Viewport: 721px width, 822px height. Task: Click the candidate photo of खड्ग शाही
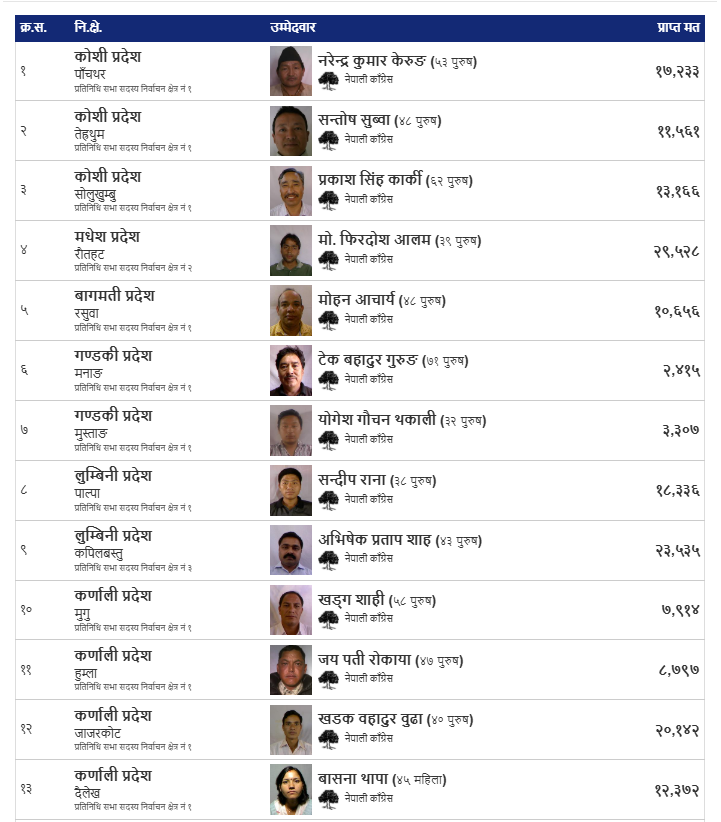click(291, 610)
